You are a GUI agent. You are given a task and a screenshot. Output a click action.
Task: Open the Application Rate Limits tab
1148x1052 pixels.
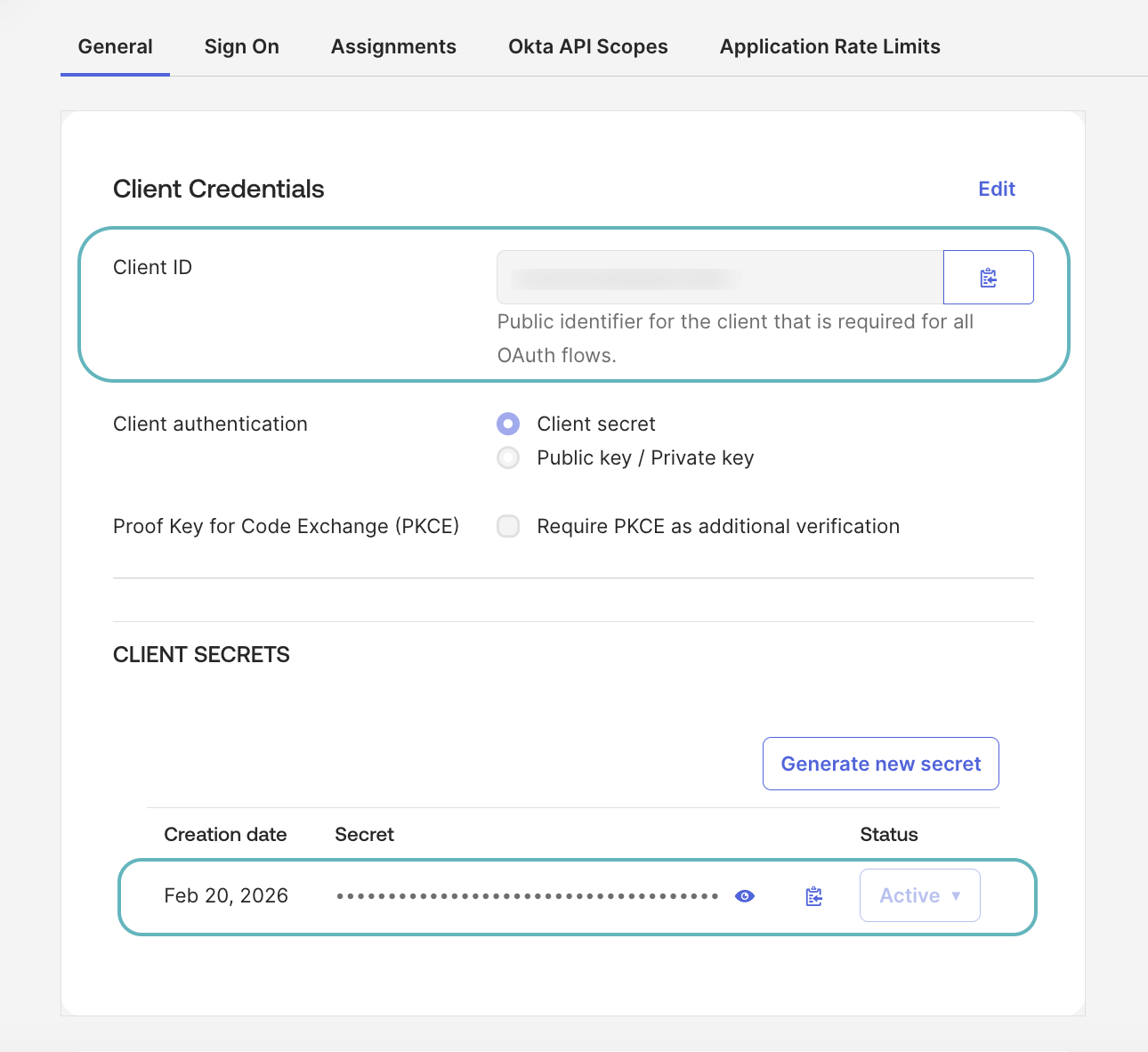click(829, 46)
